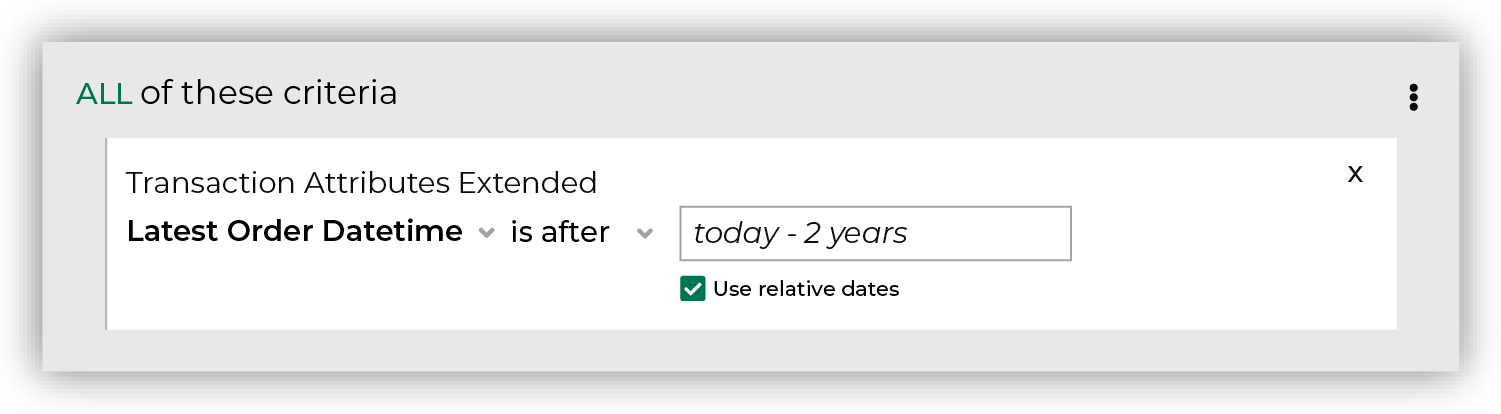This screenshot has width=1501, height=414.
Task: Uncheck the Use relative dates checkbox
Action: click(x=692, y=289)
